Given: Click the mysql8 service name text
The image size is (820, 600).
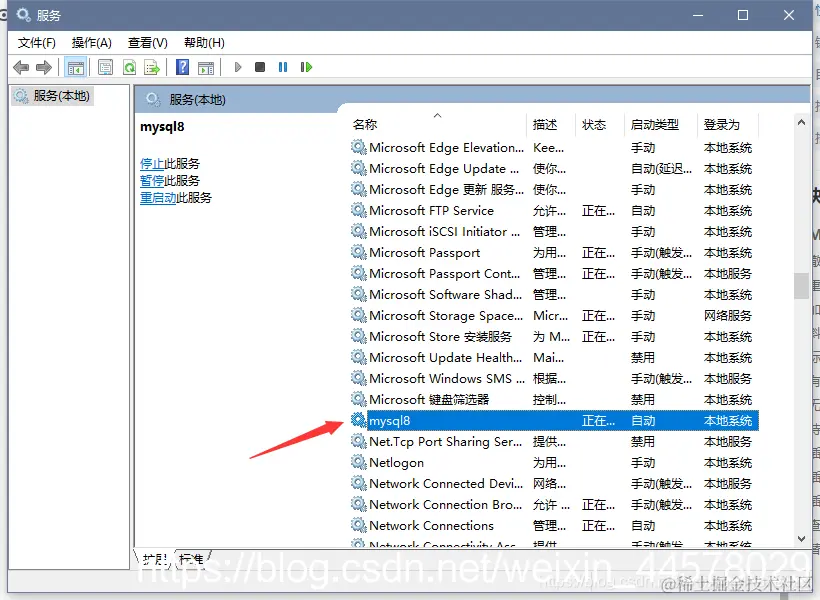Looking at the screenshot, I should (x=390, y=421).
